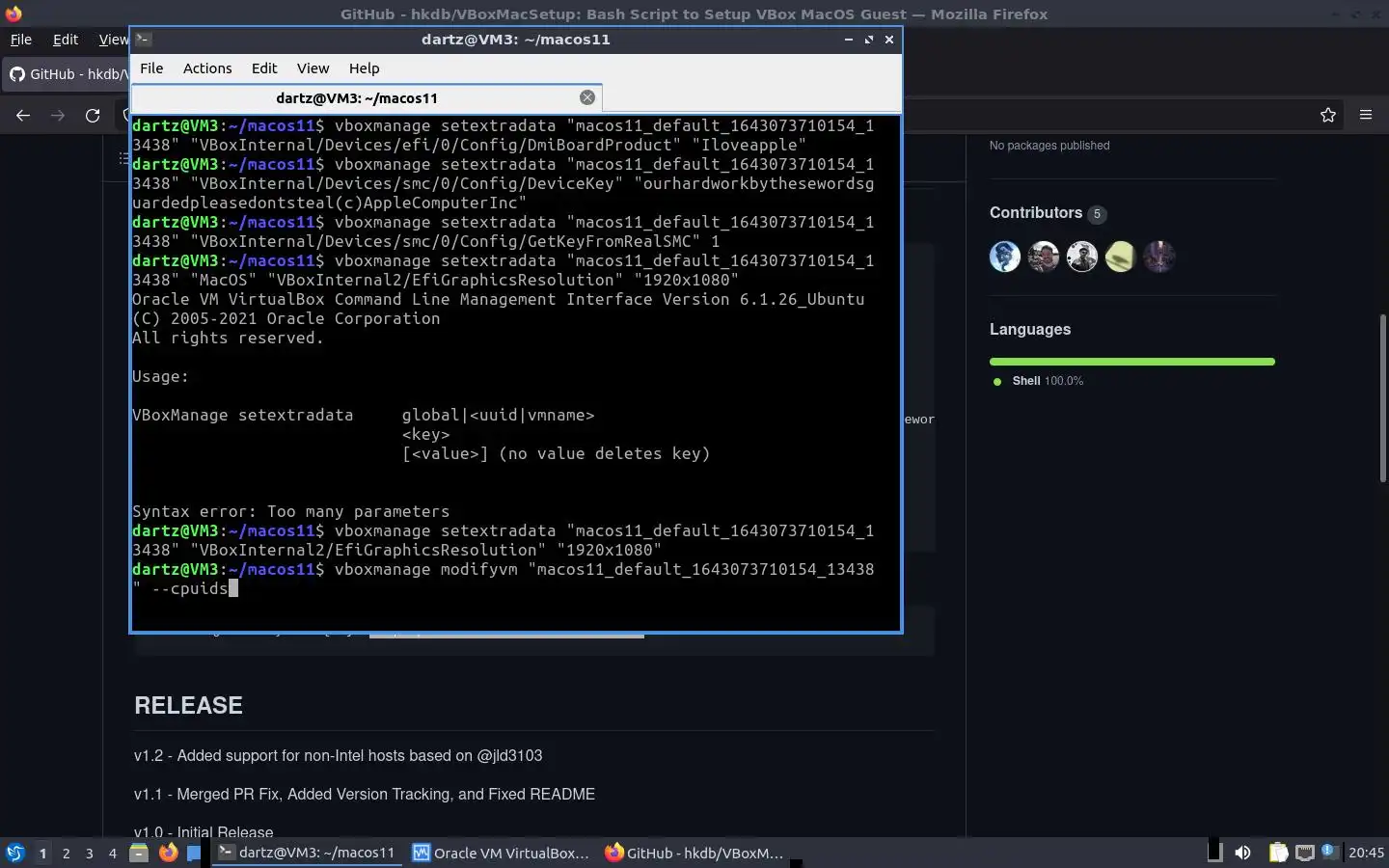Viewport: 1389px width, 868px height.
Task: Open second contributor avatar
Action: pos(1044,257)
